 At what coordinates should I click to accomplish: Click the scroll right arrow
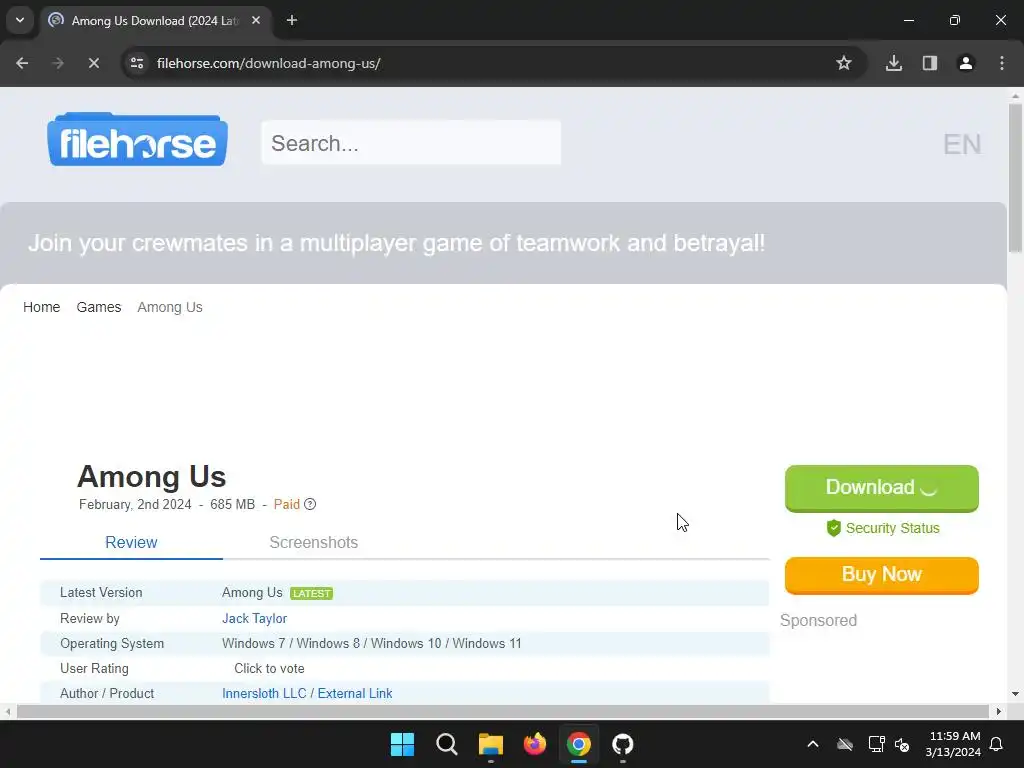999,711
